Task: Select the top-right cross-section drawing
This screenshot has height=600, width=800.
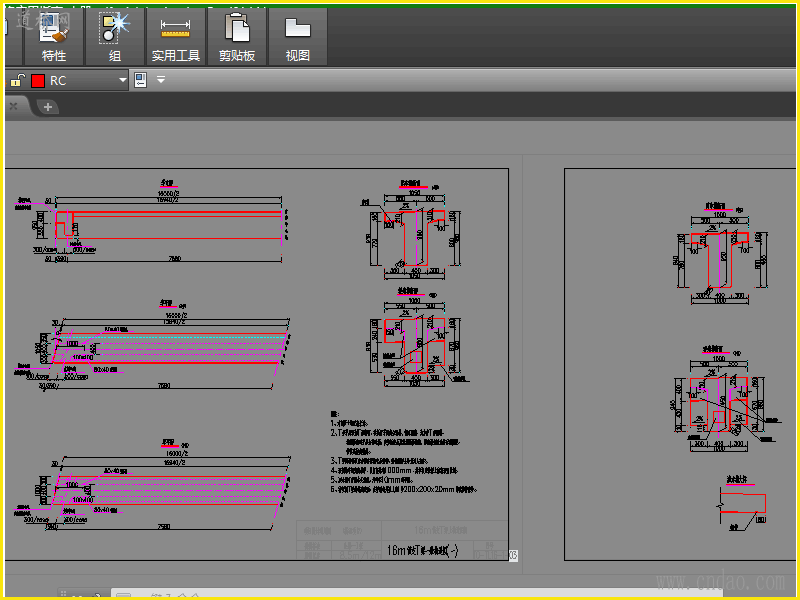Action: click(717, 255)
